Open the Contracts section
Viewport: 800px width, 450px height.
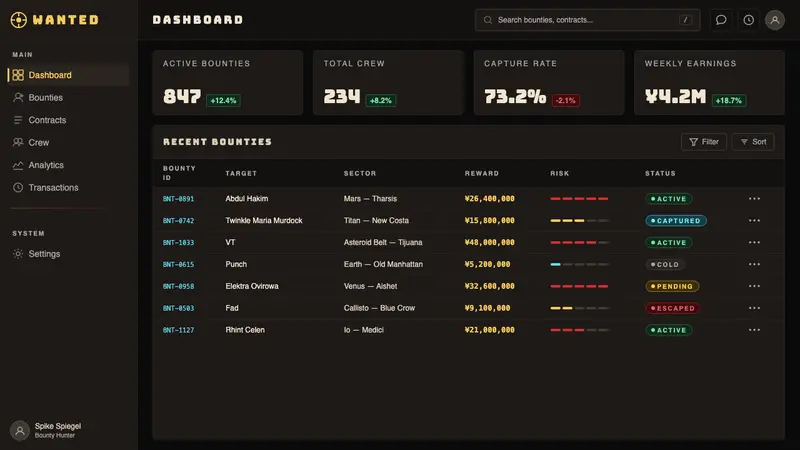pos(68,120)
